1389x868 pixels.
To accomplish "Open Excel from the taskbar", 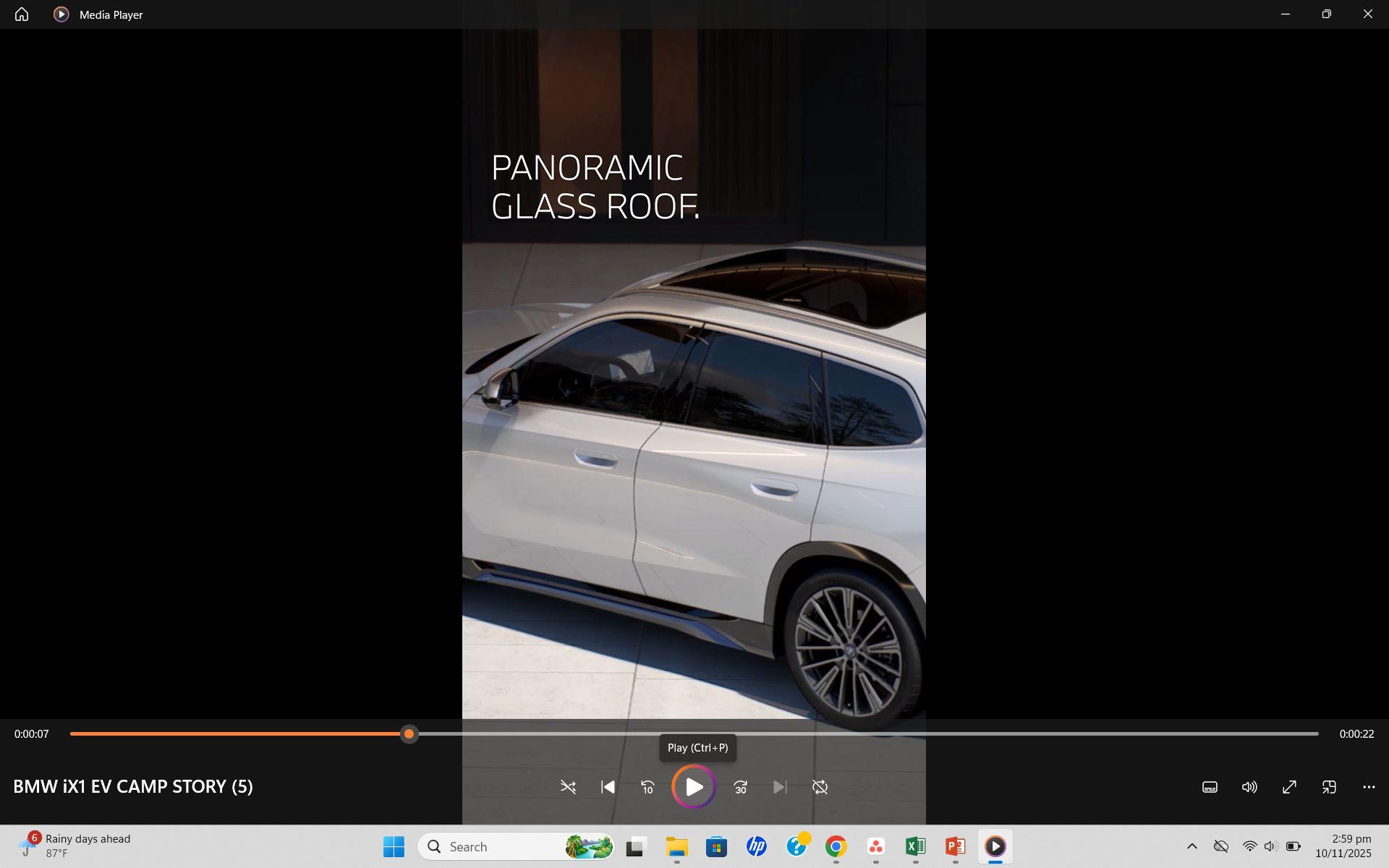I will click(x=915, y=846).
